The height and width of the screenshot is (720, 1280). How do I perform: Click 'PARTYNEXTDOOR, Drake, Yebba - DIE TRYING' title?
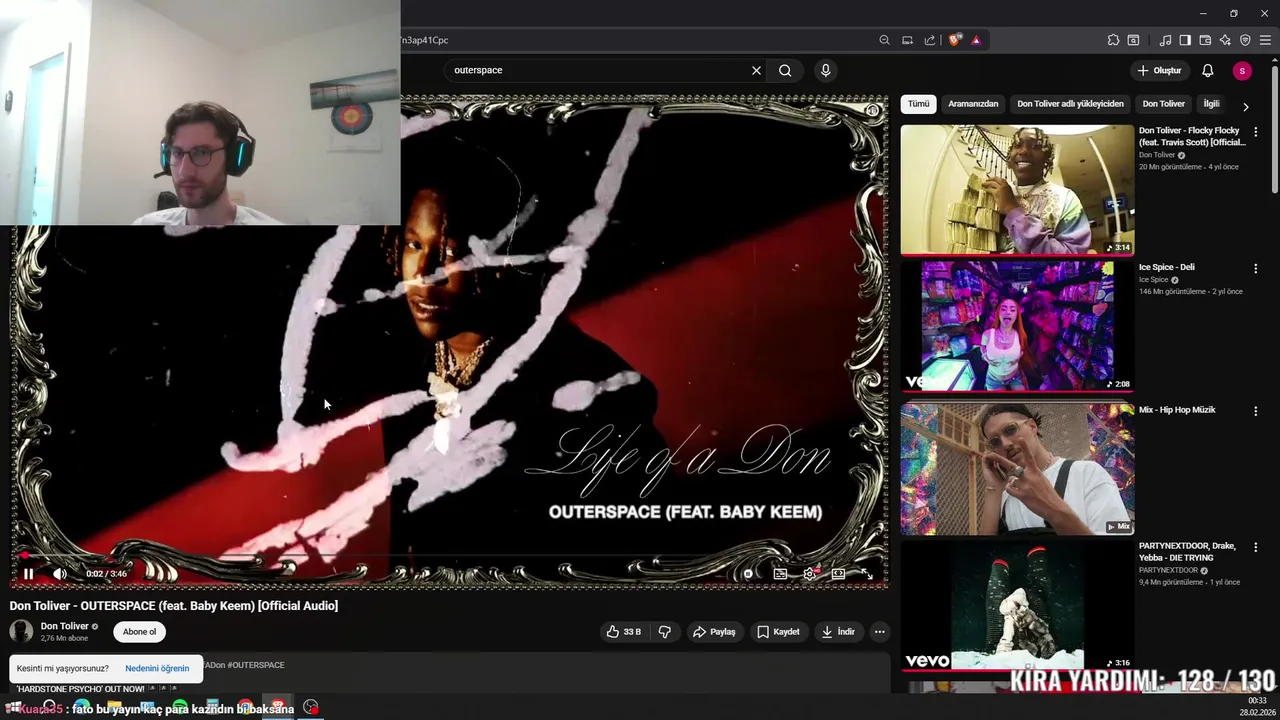(1187, 552)
